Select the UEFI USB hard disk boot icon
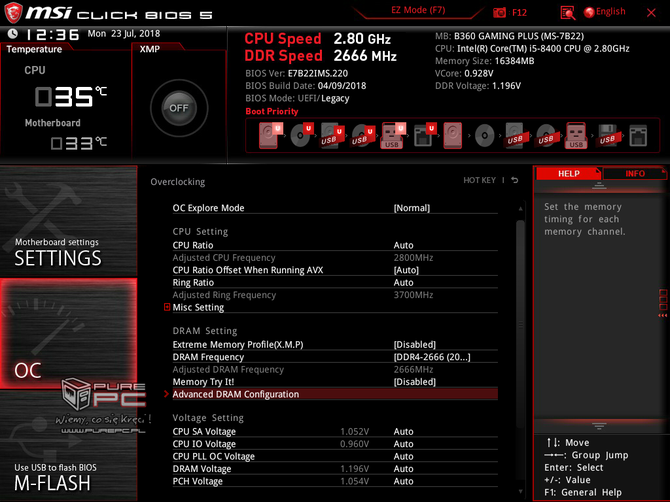This screenshot has width=670, height=502. [x=332, y=135]
